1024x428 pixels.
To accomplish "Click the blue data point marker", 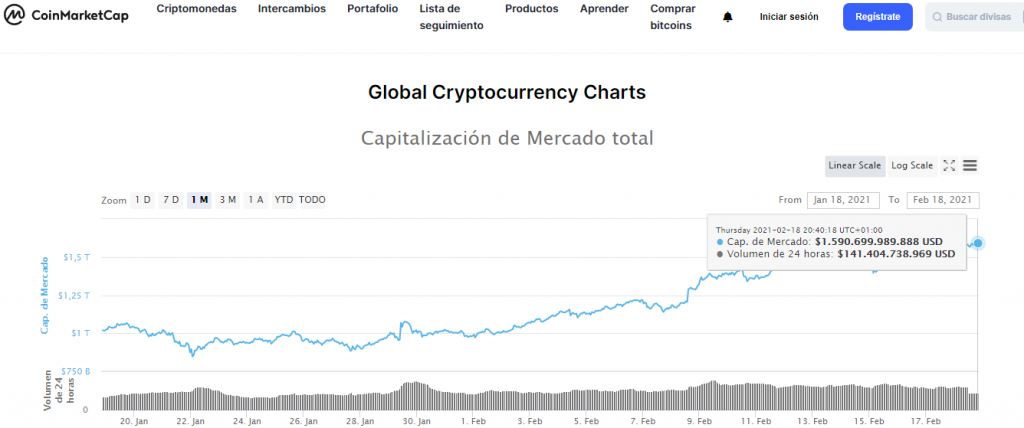I will coord(978,243).
